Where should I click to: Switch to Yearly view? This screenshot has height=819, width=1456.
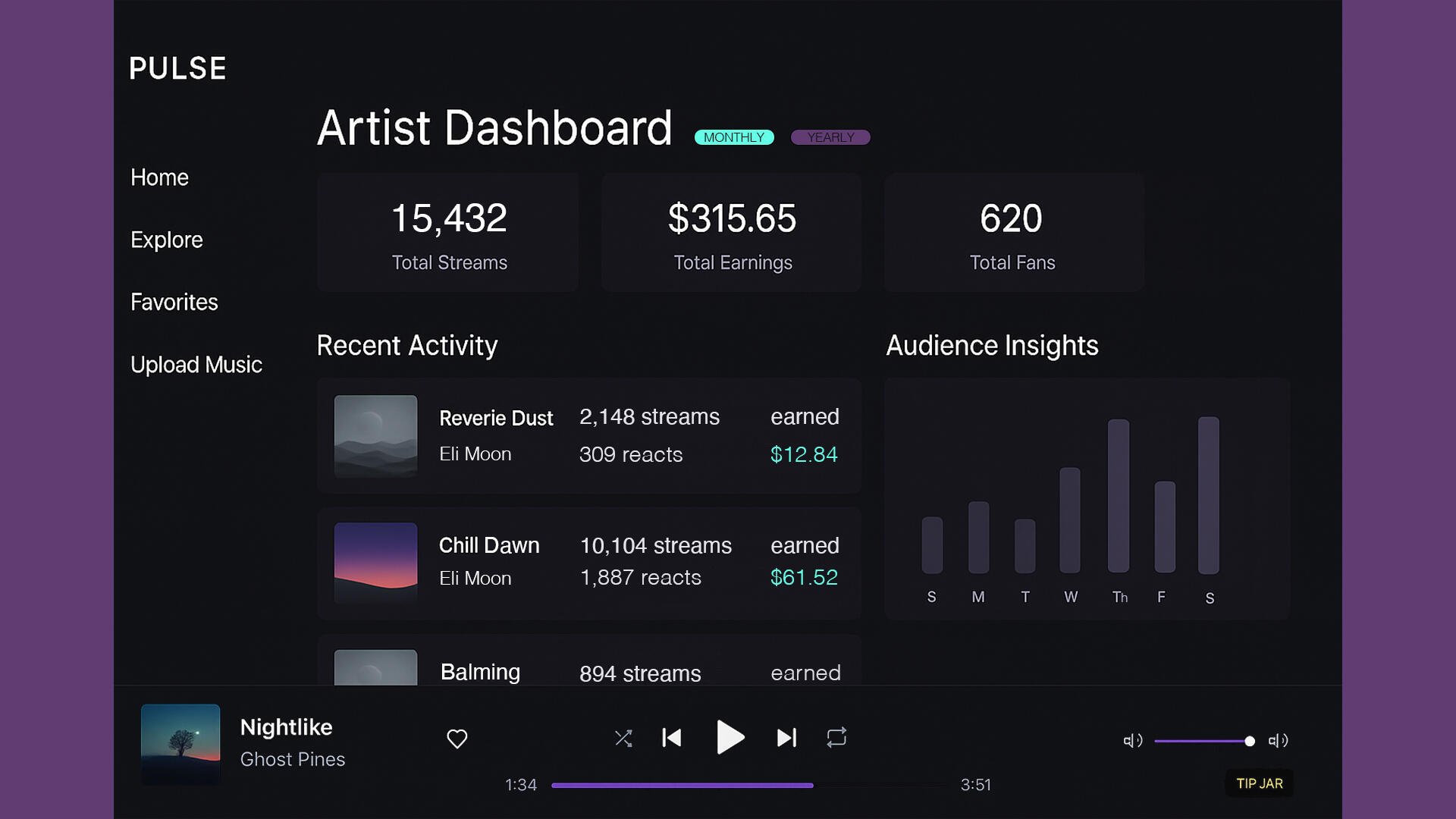click(x=830, y=137)
